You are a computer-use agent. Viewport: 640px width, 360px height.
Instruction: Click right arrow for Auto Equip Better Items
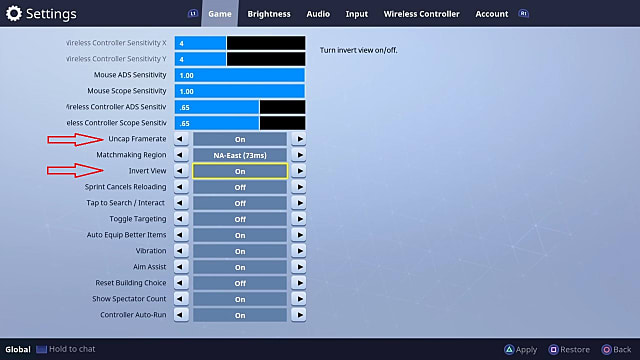[299, 235]
